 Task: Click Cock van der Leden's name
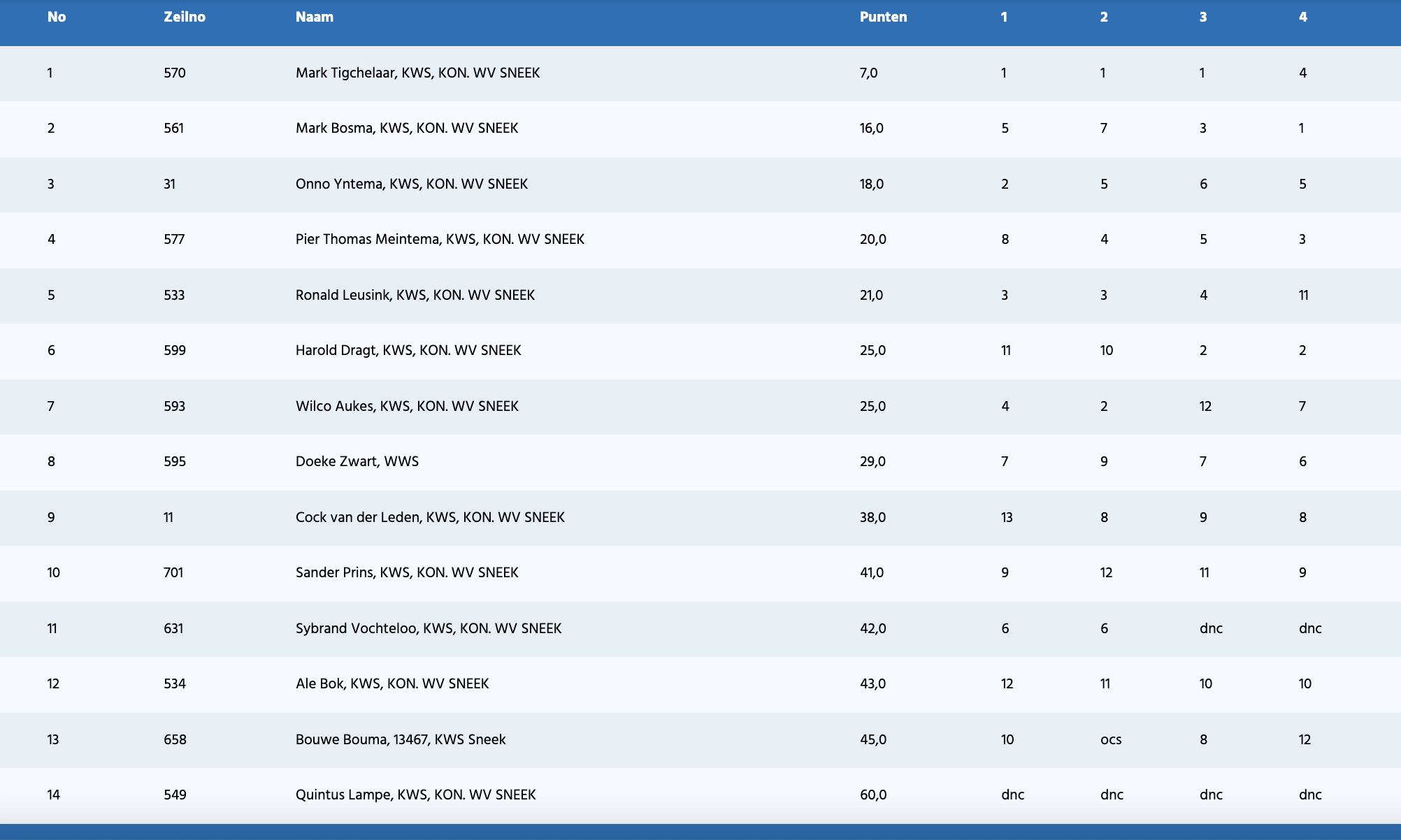[x=430, y=518]
